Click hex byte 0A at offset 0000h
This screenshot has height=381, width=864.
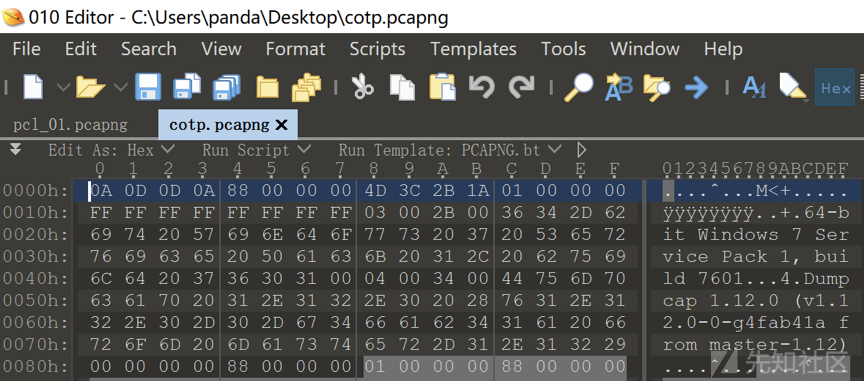(x=100, y=191)
